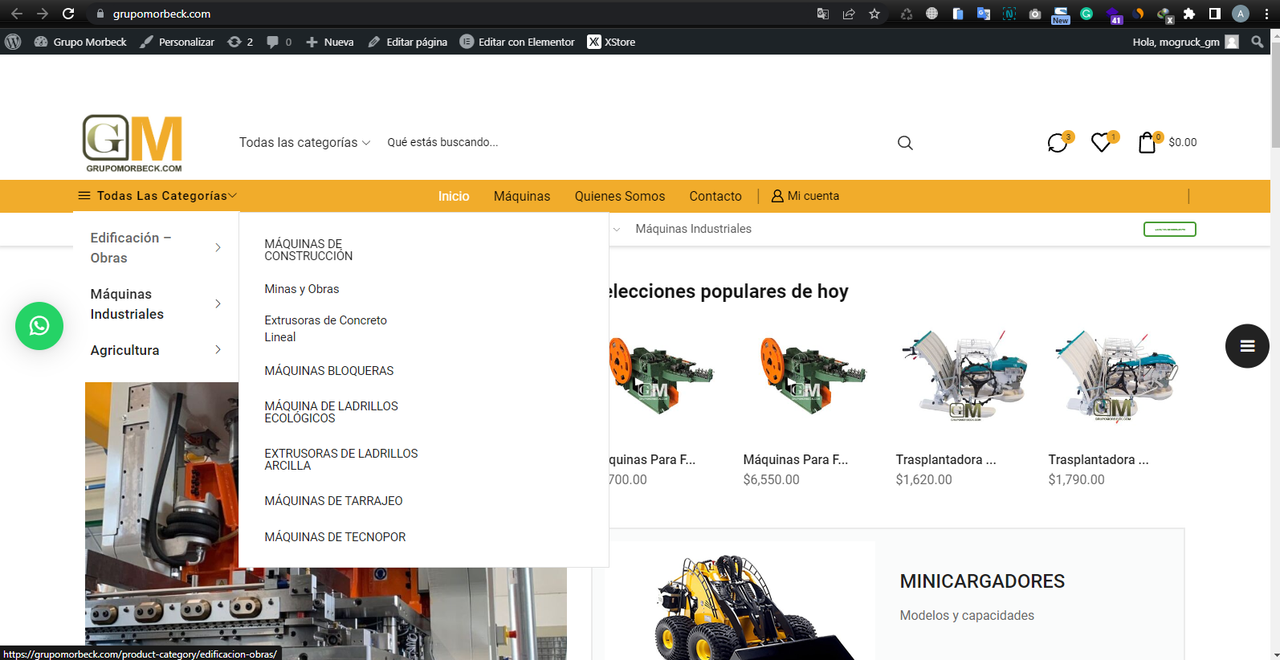Select MÁQUINAS DE CONSTRUCCIÓN submenu entry
Image resolution: width=1280 pixels, height=660 pixels.
pos(309,250)
